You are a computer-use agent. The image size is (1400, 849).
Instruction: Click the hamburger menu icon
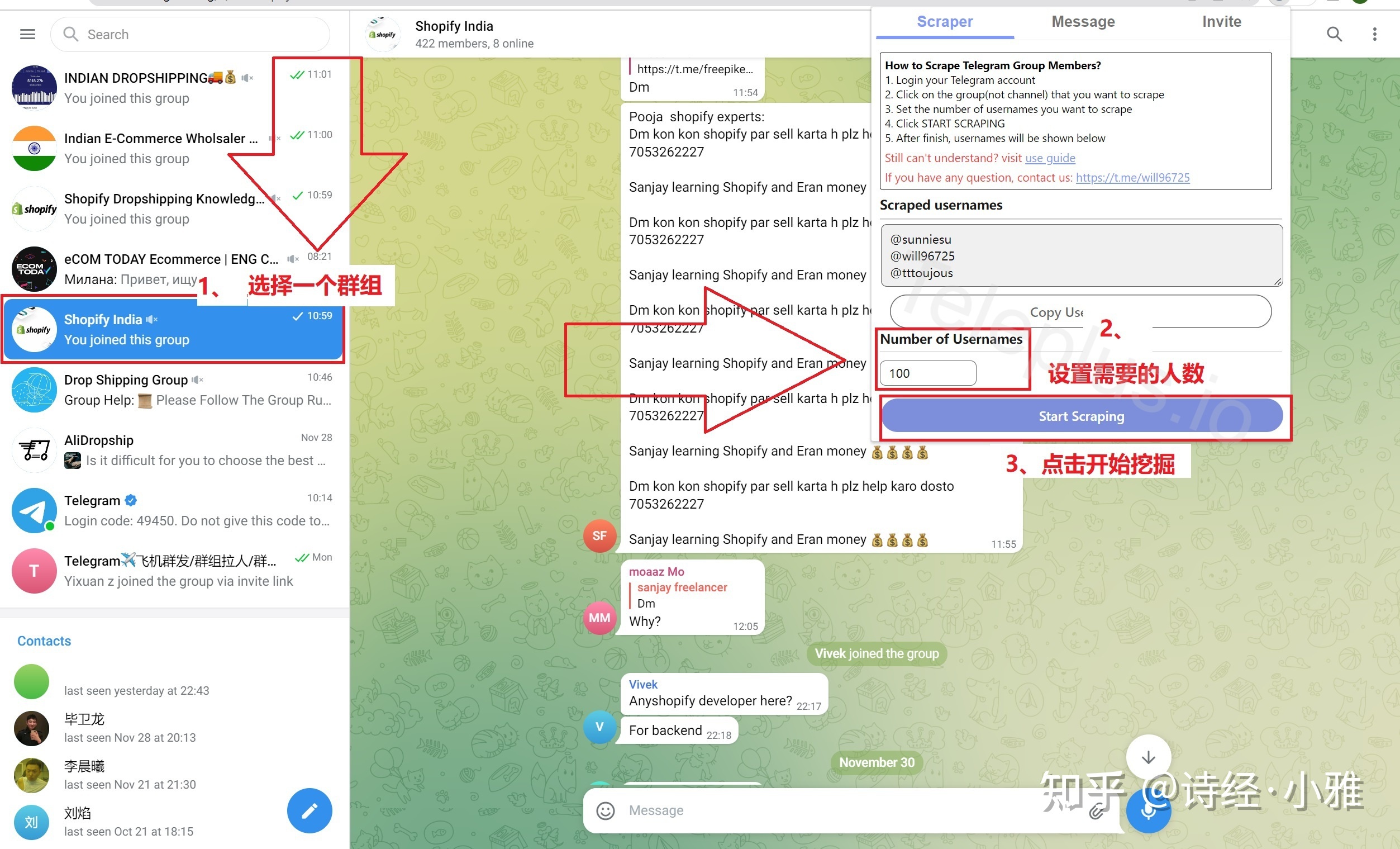tap(27, 34)
